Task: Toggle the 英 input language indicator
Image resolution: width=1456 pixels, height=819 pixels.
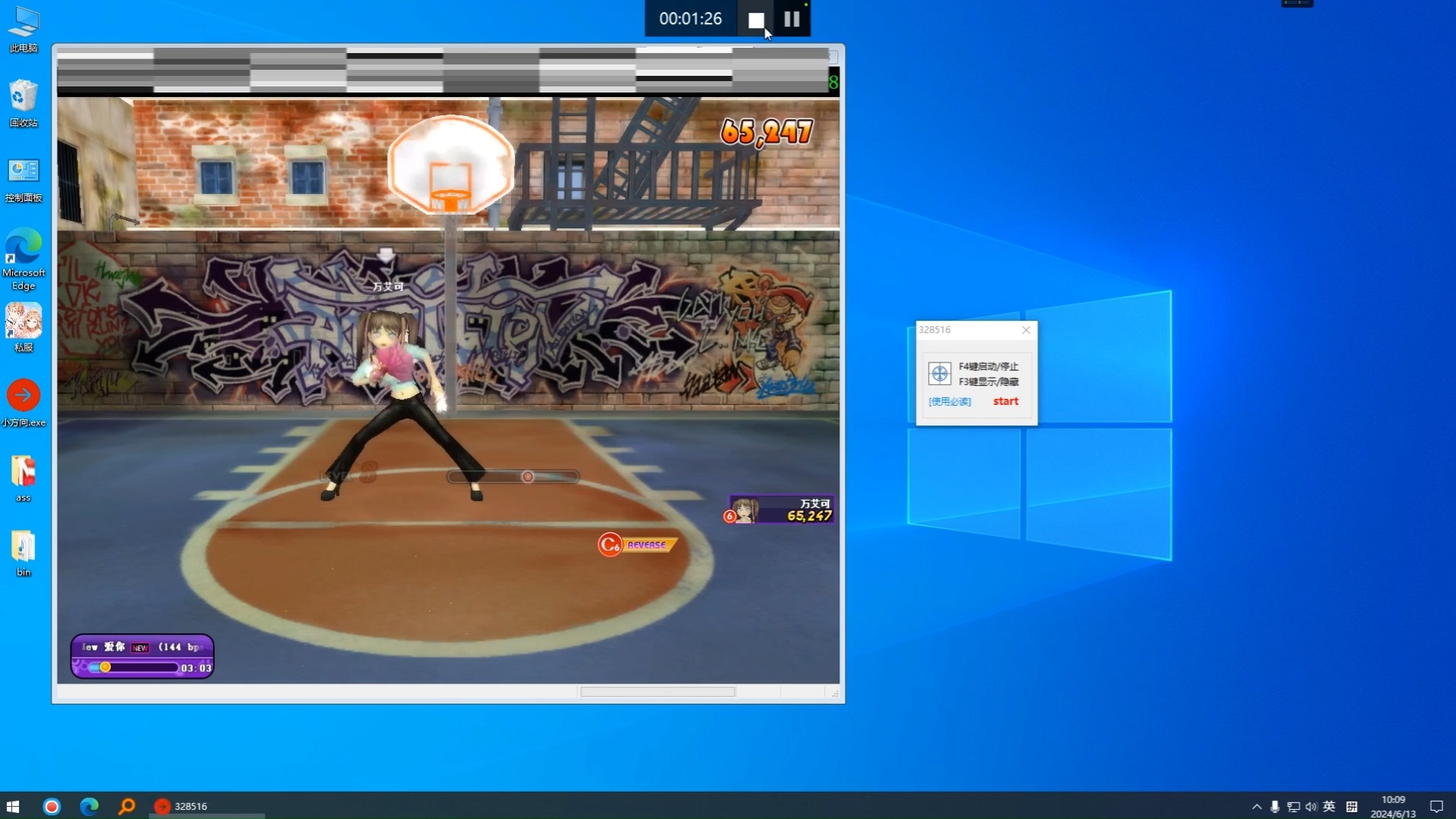Action: (x=1329, y=806)
